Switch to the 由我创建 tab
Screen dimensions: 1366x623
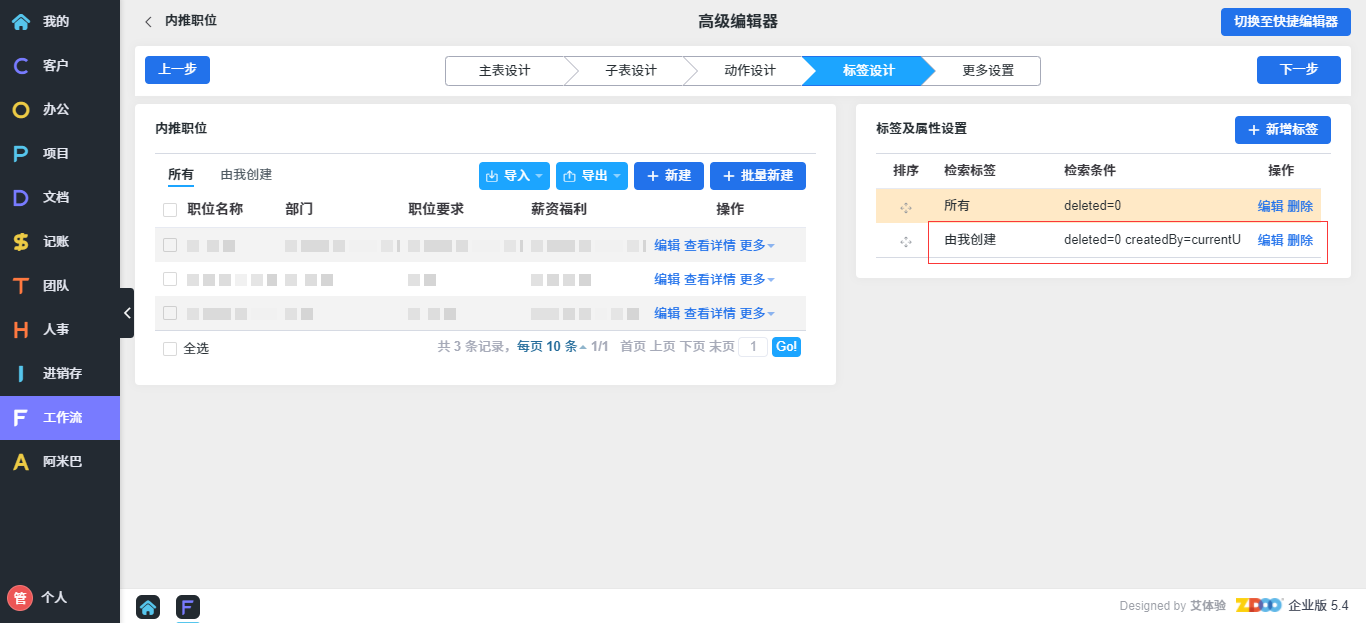(246, 175)
